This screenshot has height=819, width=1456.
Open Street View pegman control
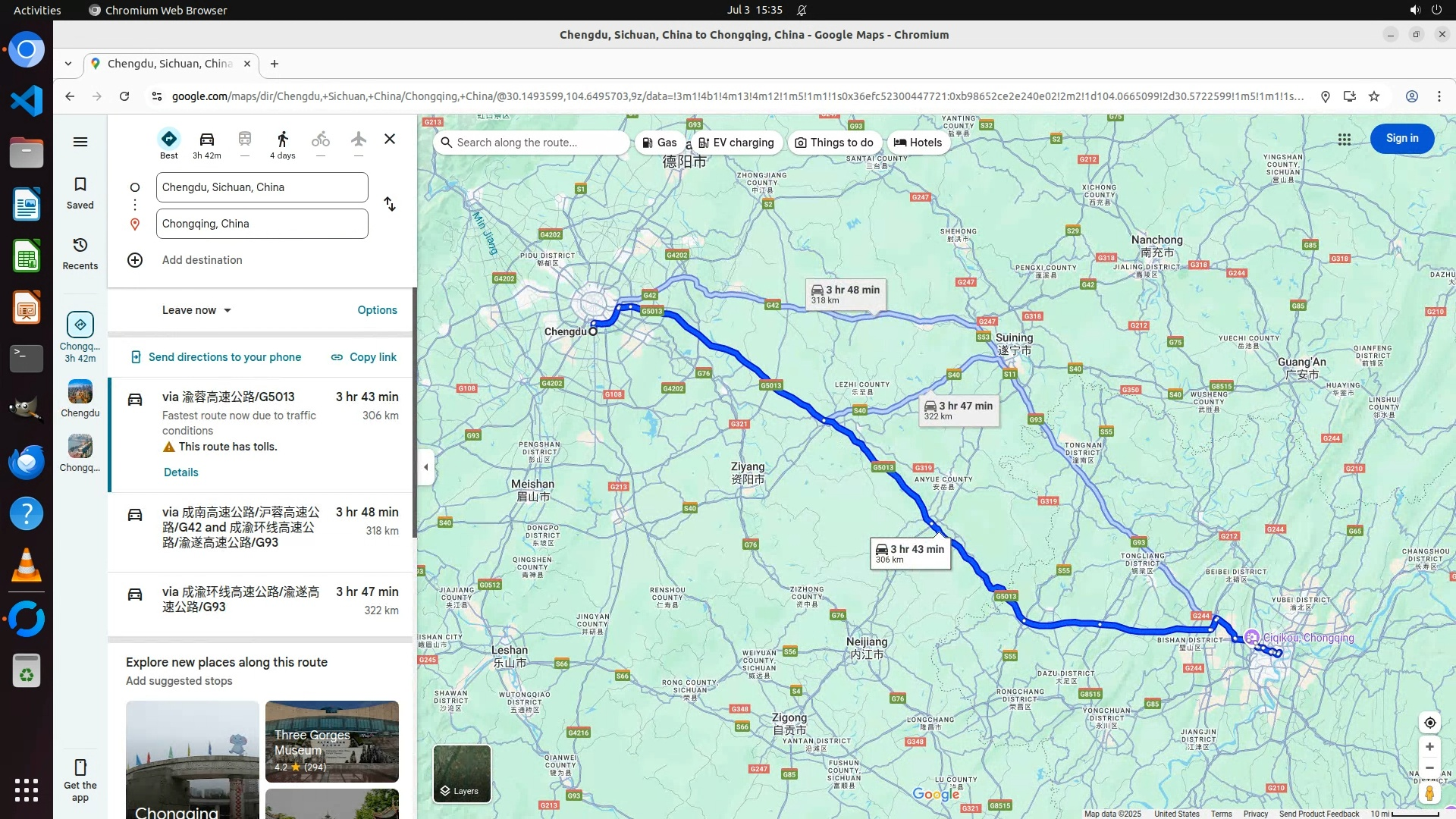click(x=1429, y=793)
